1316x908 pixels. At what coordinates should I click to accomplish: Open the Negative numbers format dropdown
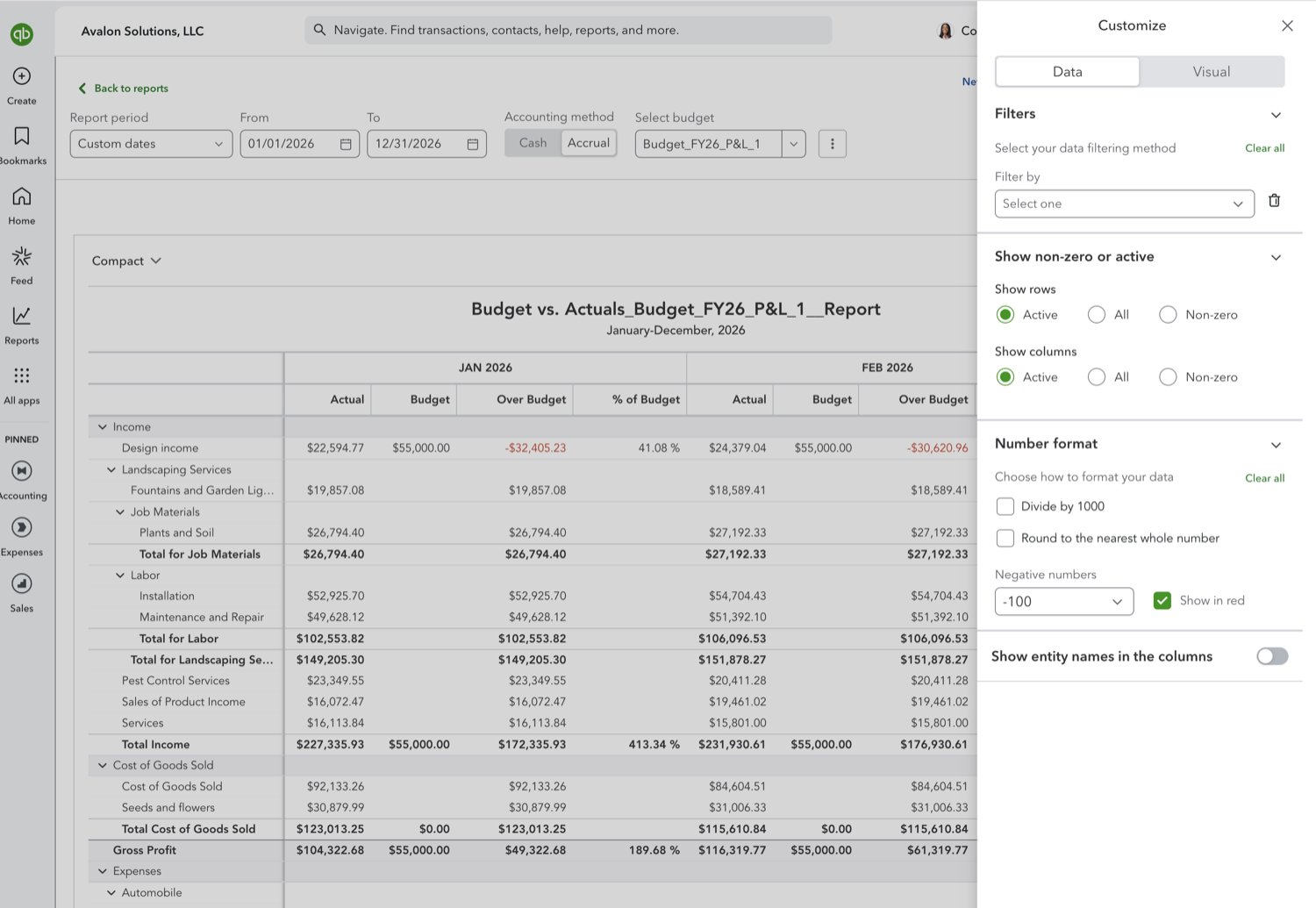1064,602
